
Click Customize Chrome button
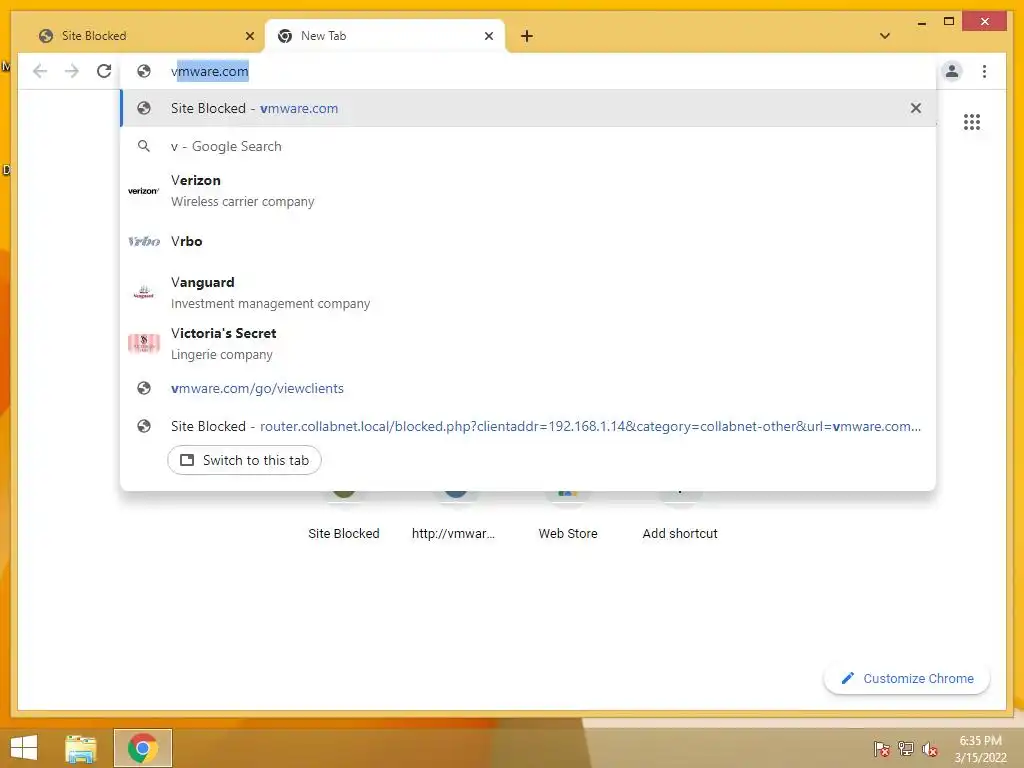pos(907,679)
